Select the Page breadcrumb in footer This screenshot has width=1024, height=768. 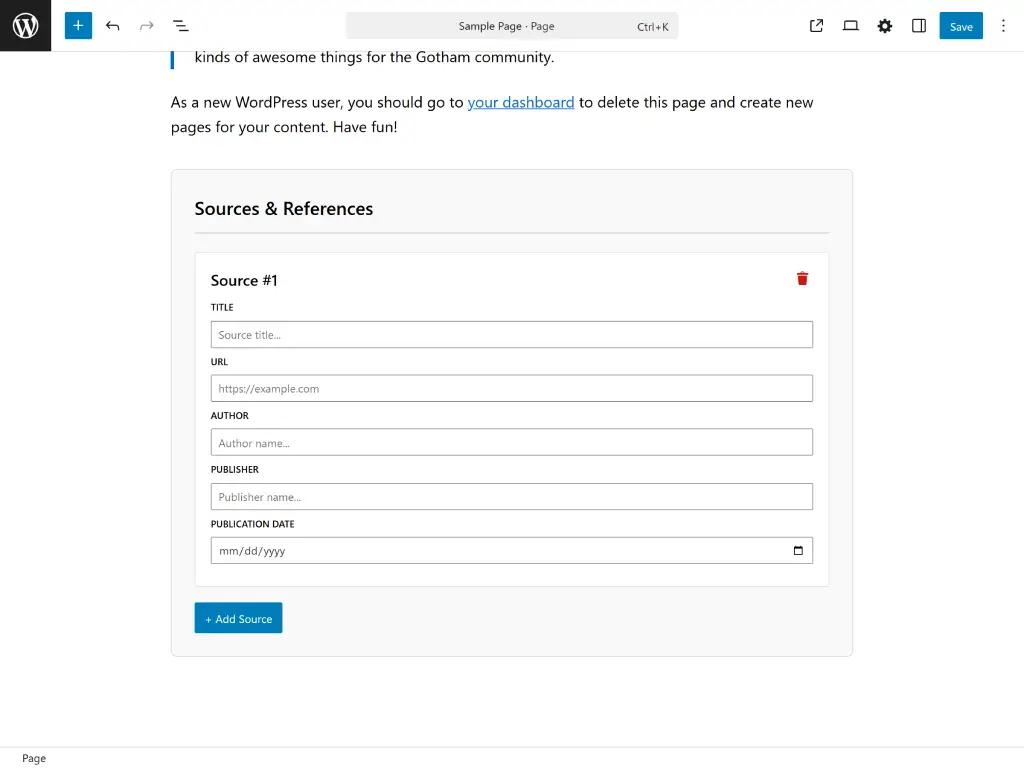[34, 758]
